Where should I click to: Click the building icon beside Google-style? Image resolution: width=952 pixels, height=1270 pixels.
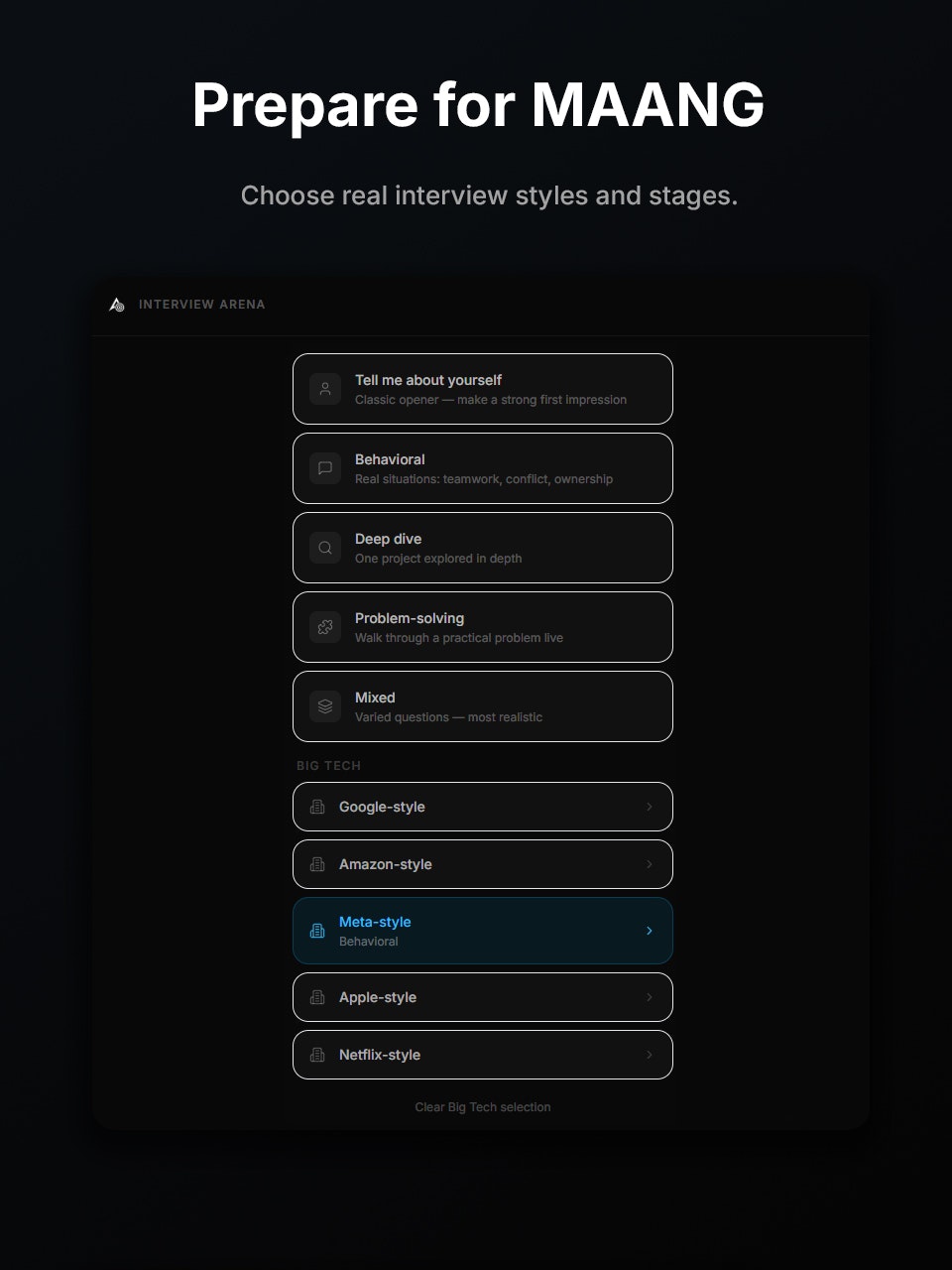pyautogui.click(x=317, y=807)
